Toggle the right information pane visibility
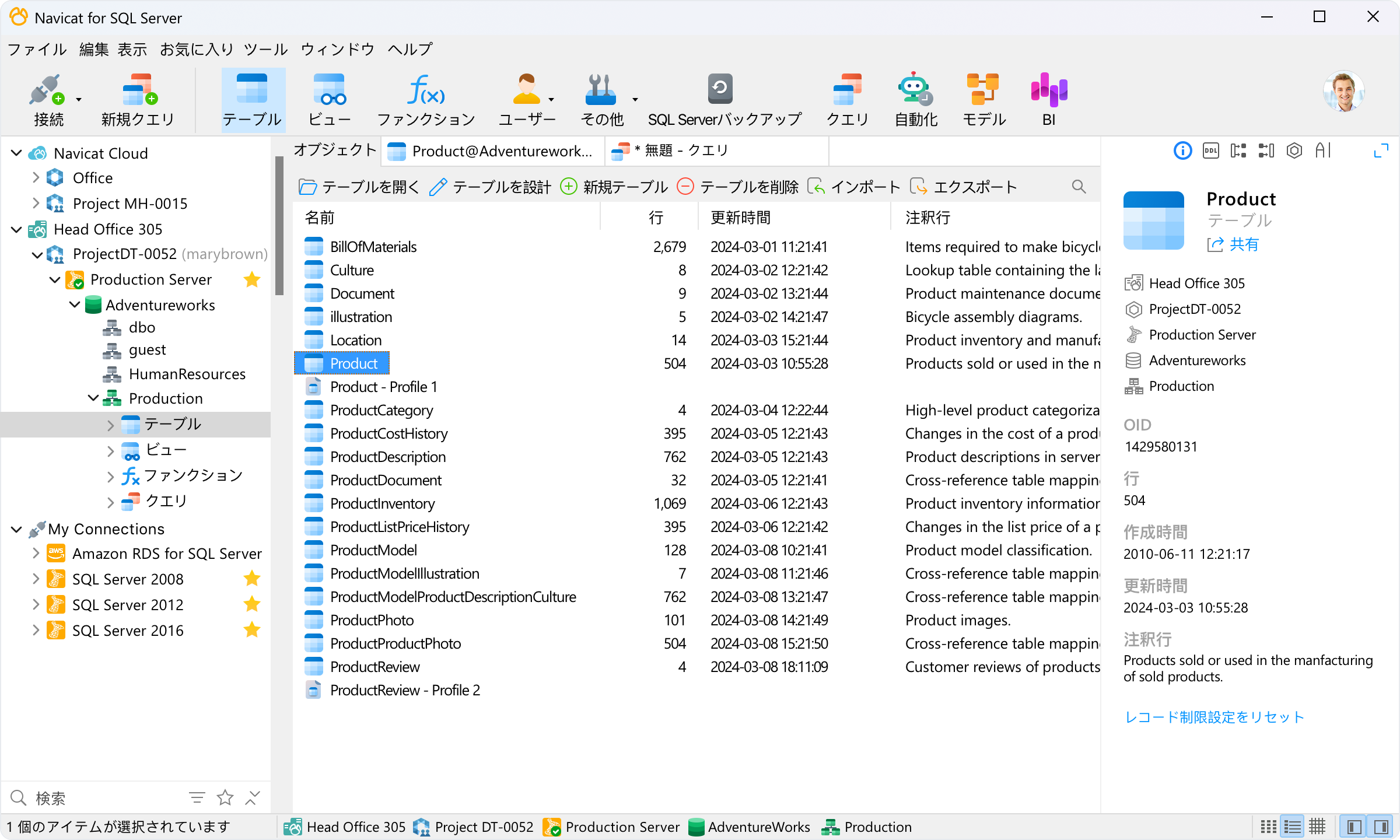The height and width of the screenshot is (840, 1400). (1380, 827)
